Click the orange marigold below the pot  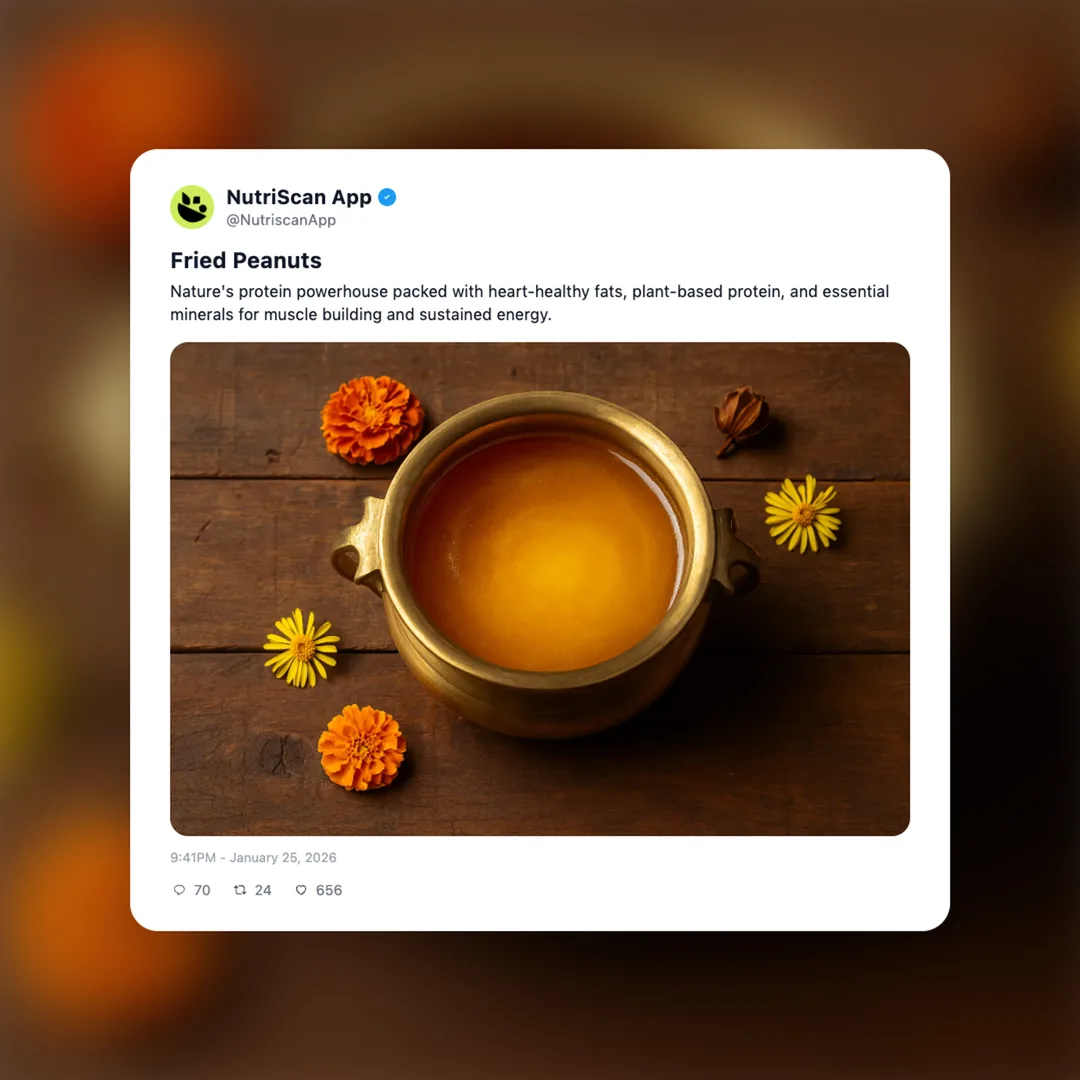pos(362,747)
